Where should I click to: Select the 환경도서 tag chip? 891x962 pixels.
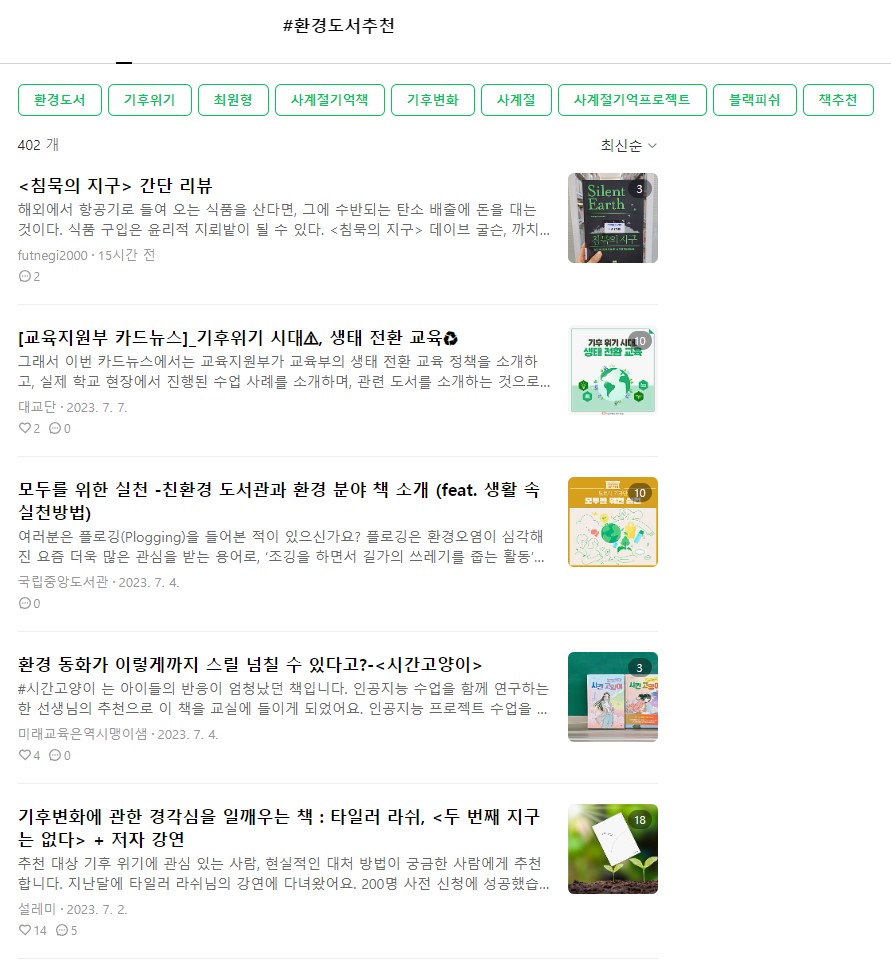(x=60, y=100)
